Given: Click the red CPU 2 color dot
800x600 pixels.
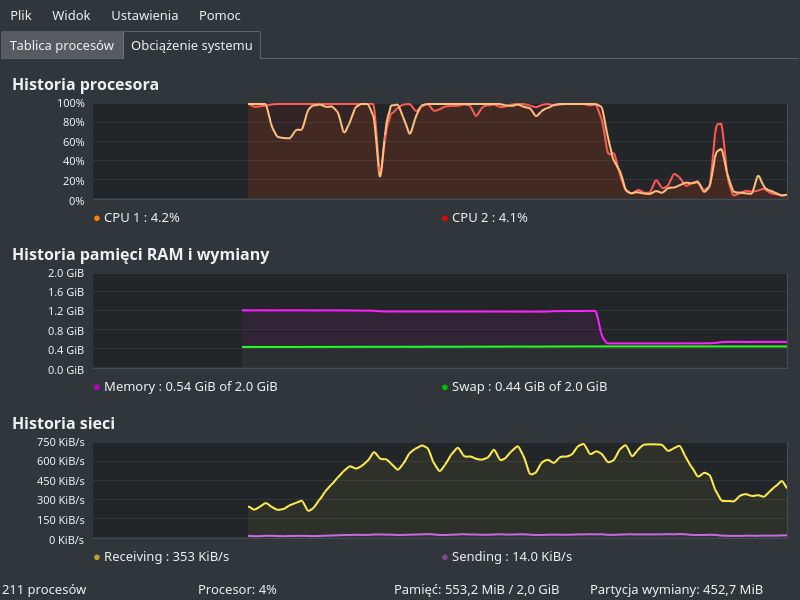Looking at the screenshot, I should tap(445, 218).
